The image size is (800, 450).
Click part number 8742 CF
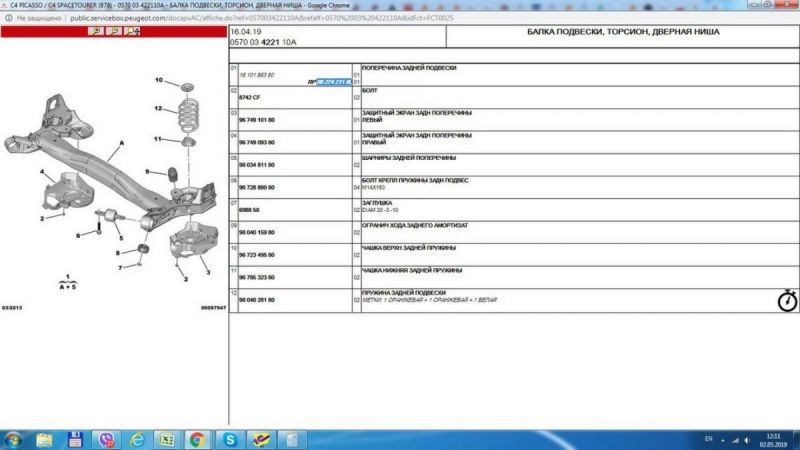[x=249, y=97]
